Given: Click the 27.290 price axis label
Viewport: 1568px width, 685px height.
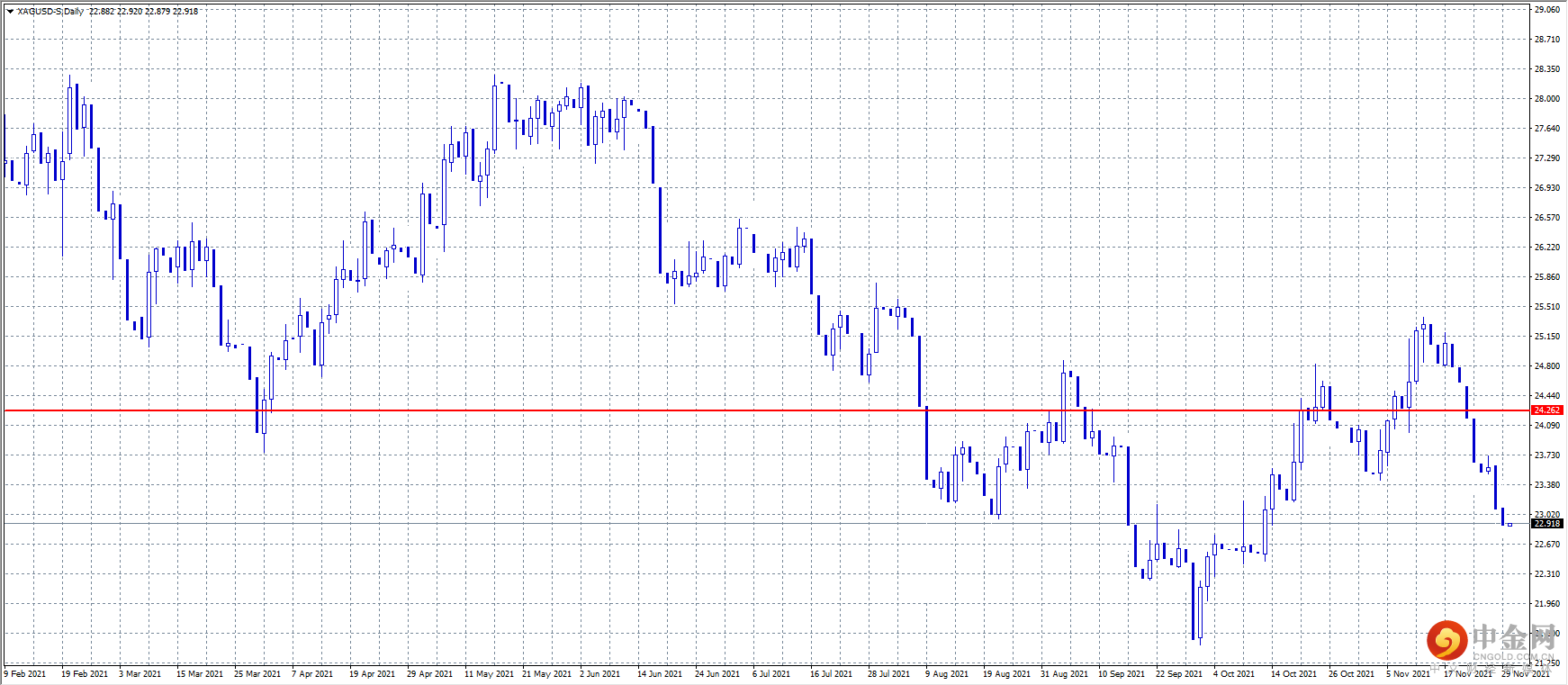Looking at the screenshot, I should point(1547,158).
